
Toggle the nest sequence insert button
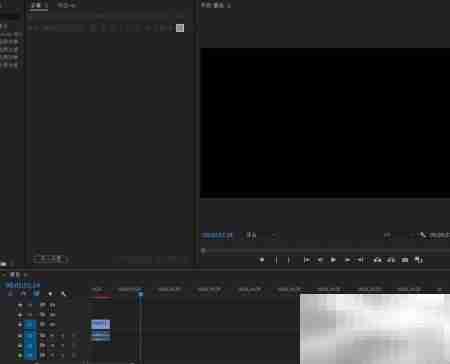(x=10, y=294)
